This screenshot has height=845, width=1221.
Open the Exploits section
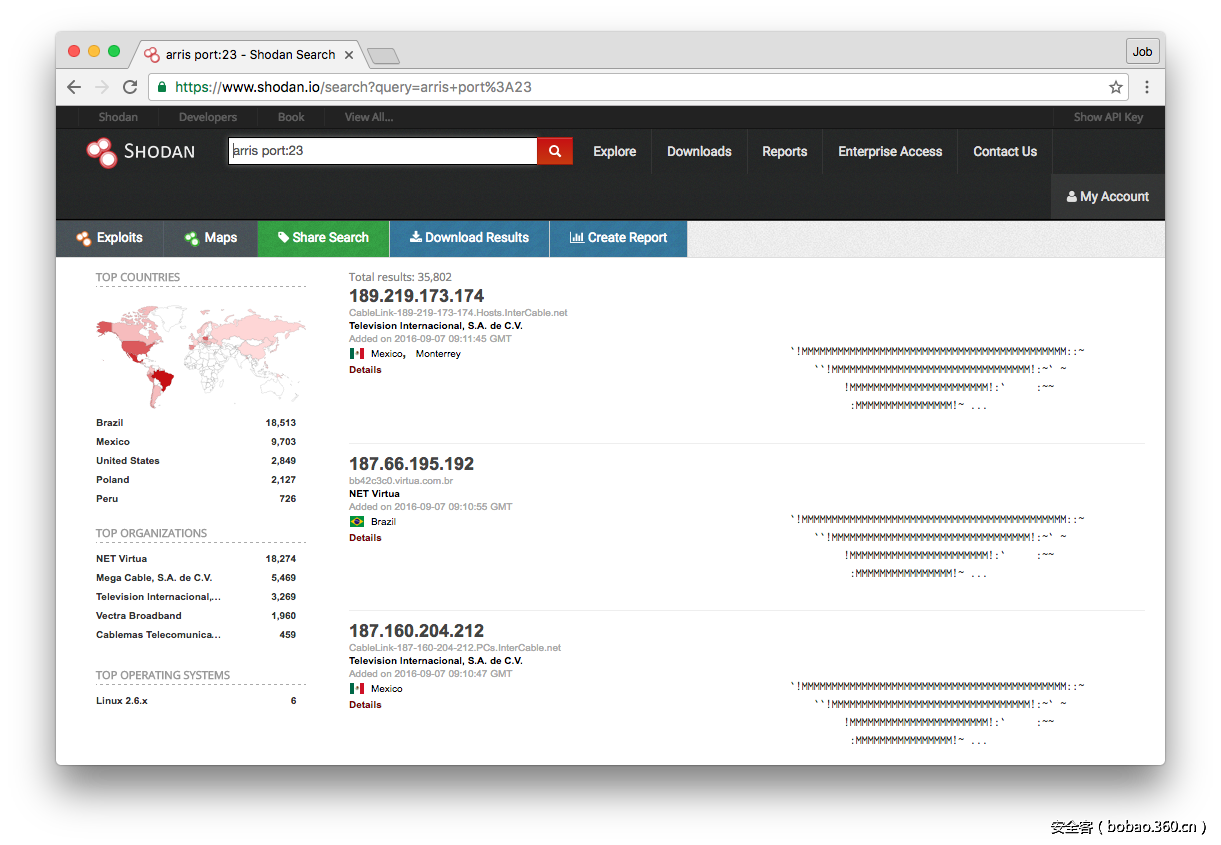110,238
